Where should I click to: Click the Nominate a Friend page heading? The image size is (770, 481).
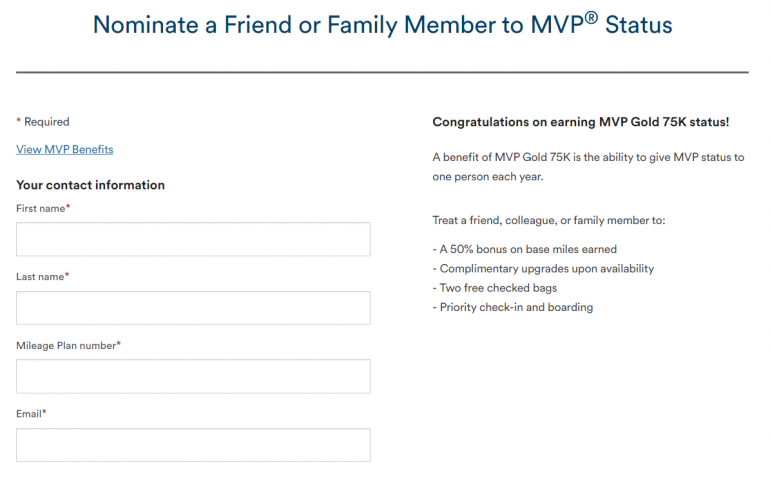coord(383,25)
